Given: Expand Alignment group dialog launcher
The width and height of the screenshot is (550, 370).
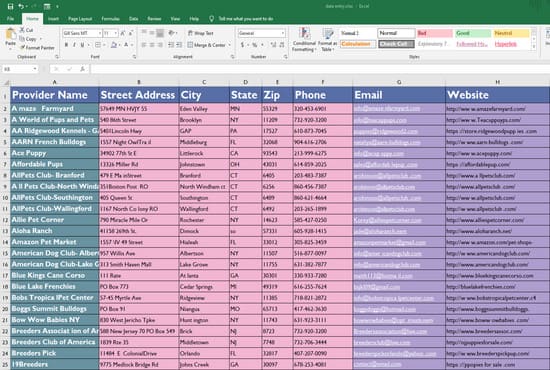Looking at the screenshot, I should (x=232, y=57).
